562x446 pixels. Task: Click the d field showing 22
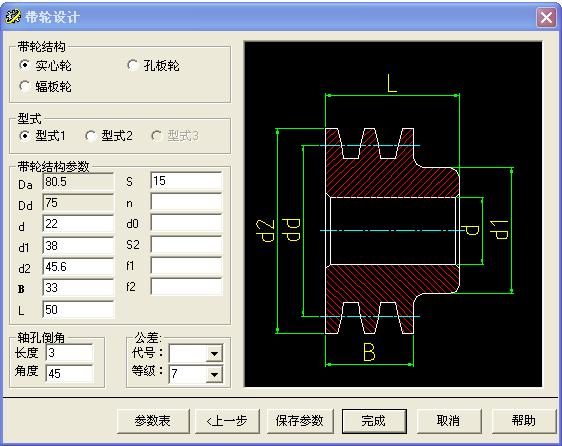(x=78, y=224)
